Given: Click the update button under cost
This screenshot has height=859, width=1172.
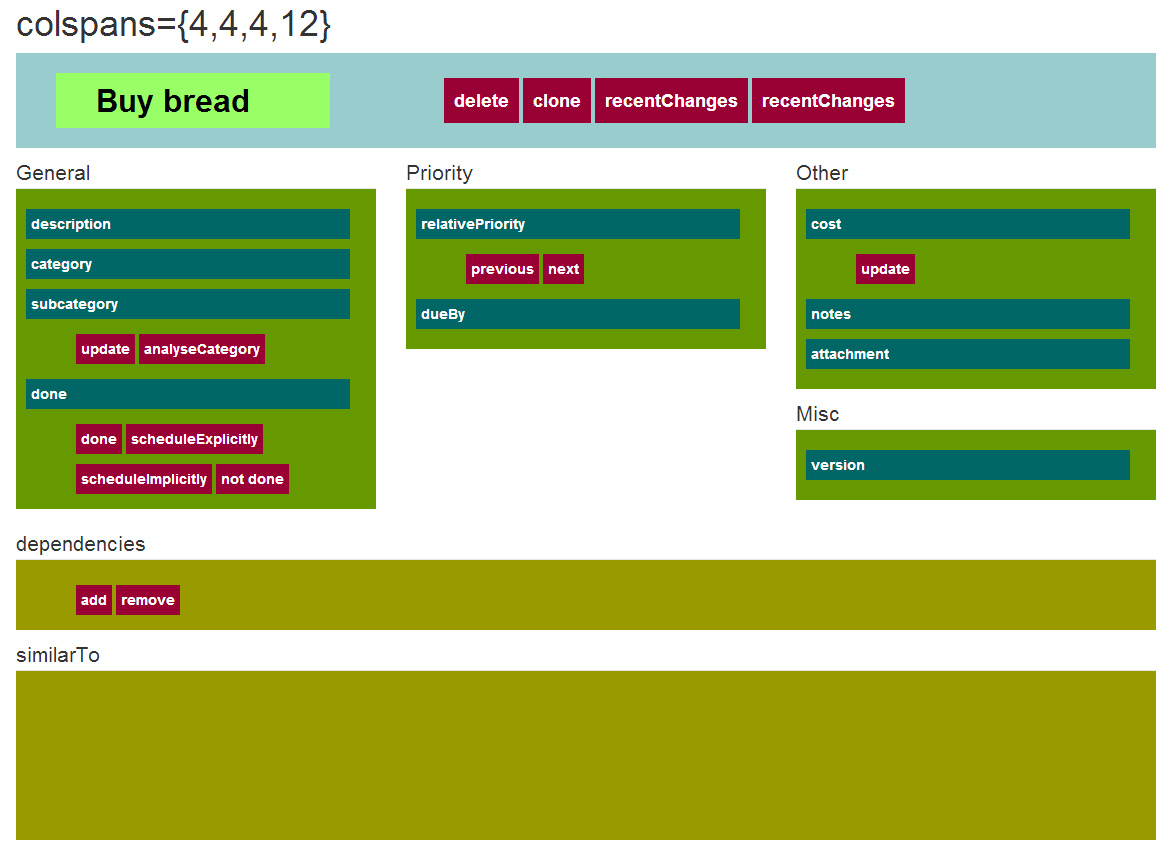Looking at the screenshot, I should tap(885, 269).
